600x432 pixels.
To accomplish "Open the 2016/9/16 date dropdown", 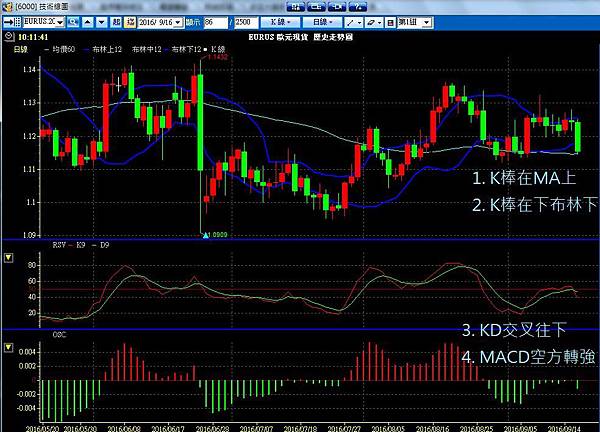I will [x=178, y=23].
